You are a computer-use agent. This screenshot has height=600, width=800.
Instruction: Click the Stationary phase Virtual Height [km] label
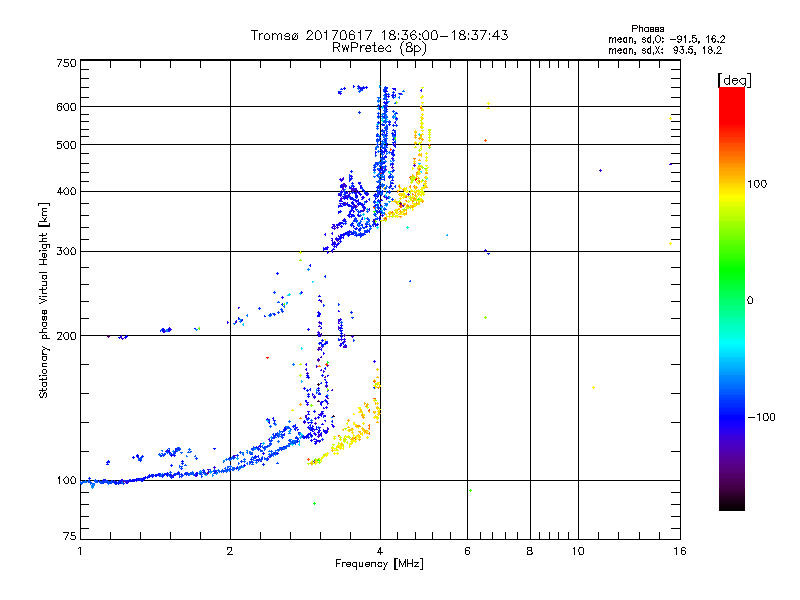44,300
